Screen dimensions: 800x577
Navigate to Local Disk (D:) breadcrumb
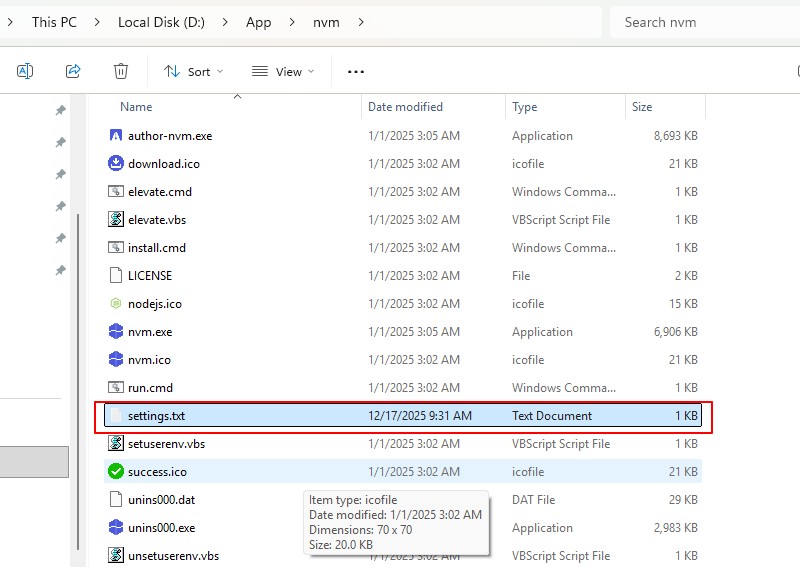(x=161, y=22)
